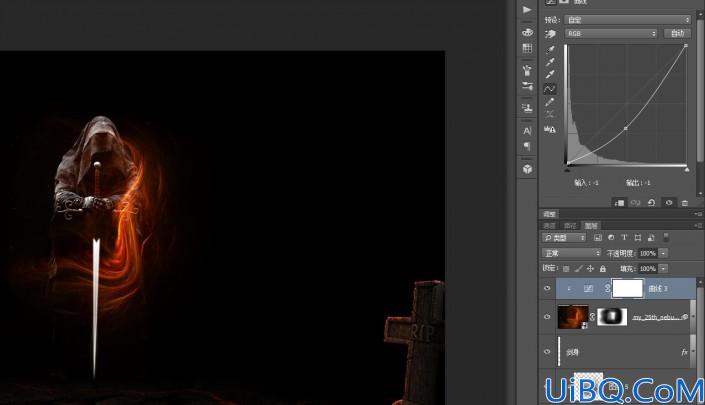
Task: Open the Brush panel icon with brushes in cup
Action: pyautogui.click(x=527, y=70)
